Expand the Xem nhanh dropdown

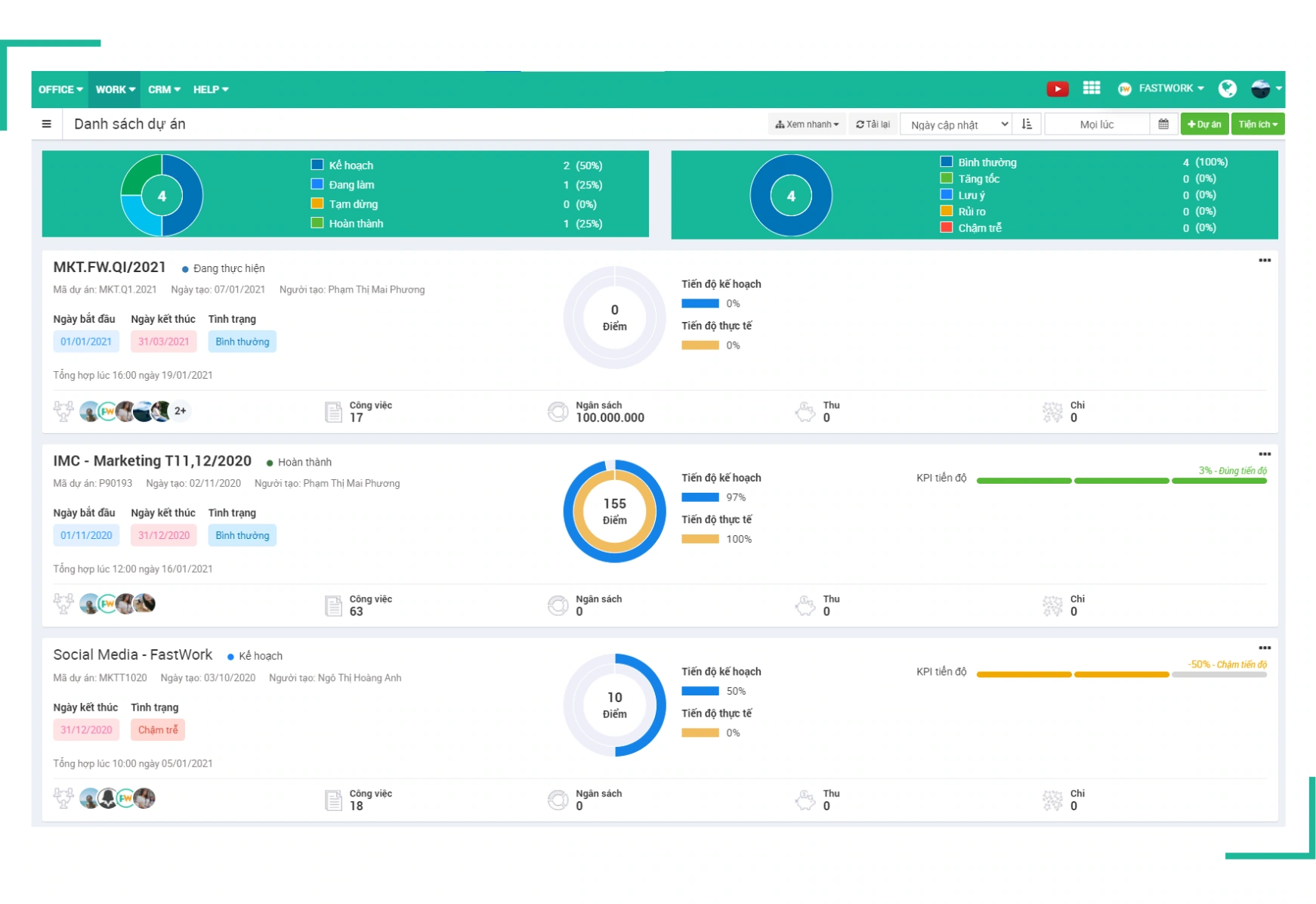click(807, 124)
